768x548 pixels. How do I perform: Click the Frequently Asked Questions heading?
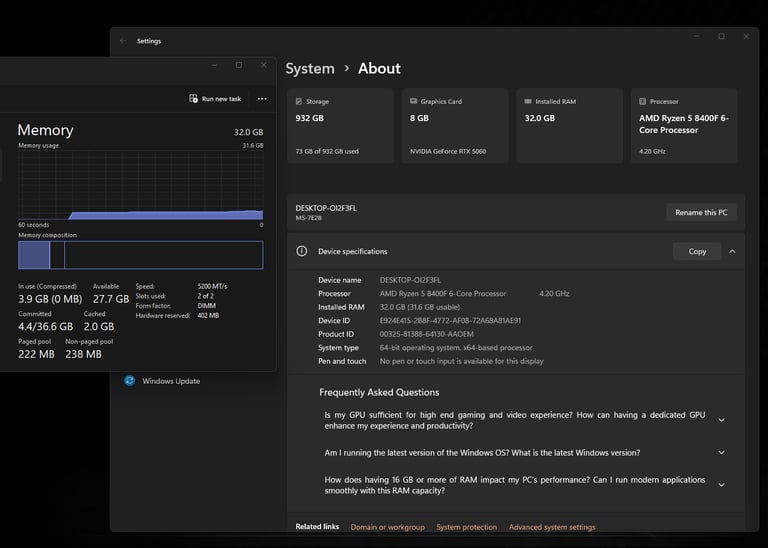[379, 392]
